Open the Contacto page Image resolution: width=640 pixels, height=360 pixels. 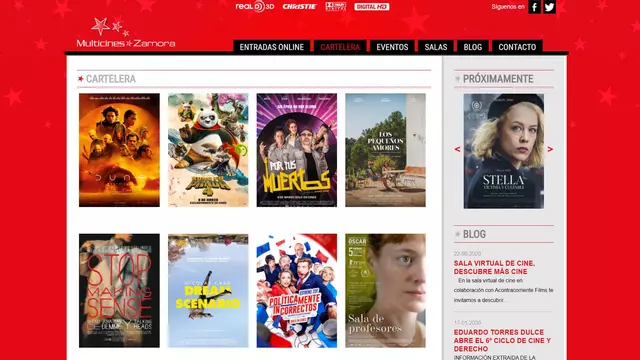(x=517, y=47)
